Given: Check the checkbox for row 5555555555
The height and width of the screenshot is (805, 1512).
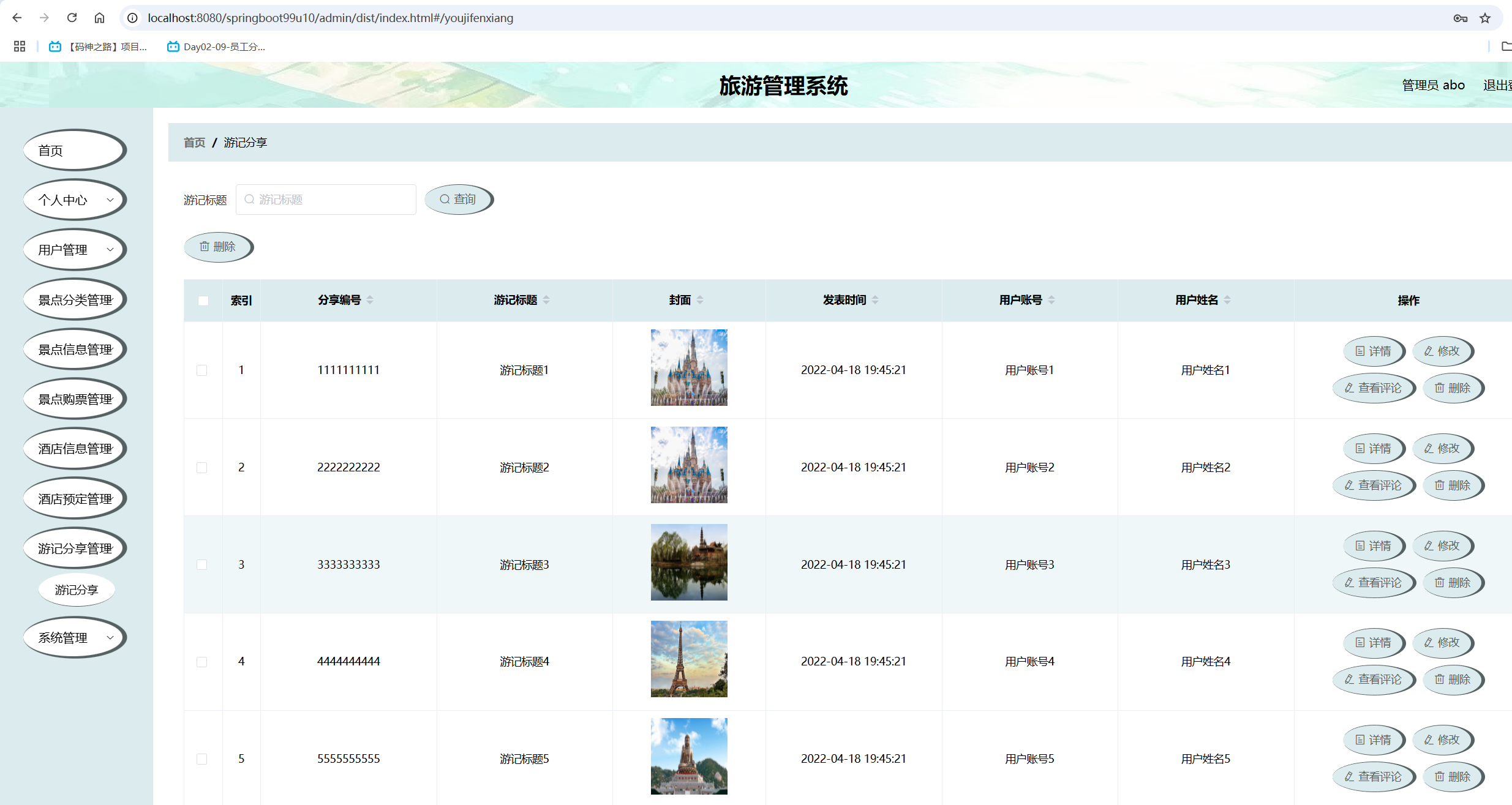Looking at the screenshot, I should point(201,759).
